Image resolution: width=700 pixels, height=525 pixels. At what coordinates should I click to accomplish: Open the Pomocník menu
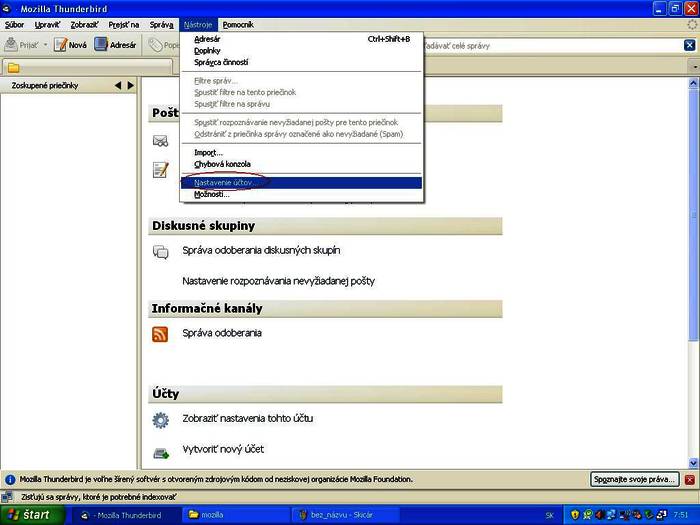pyautogui.click(x=238, y=25)
